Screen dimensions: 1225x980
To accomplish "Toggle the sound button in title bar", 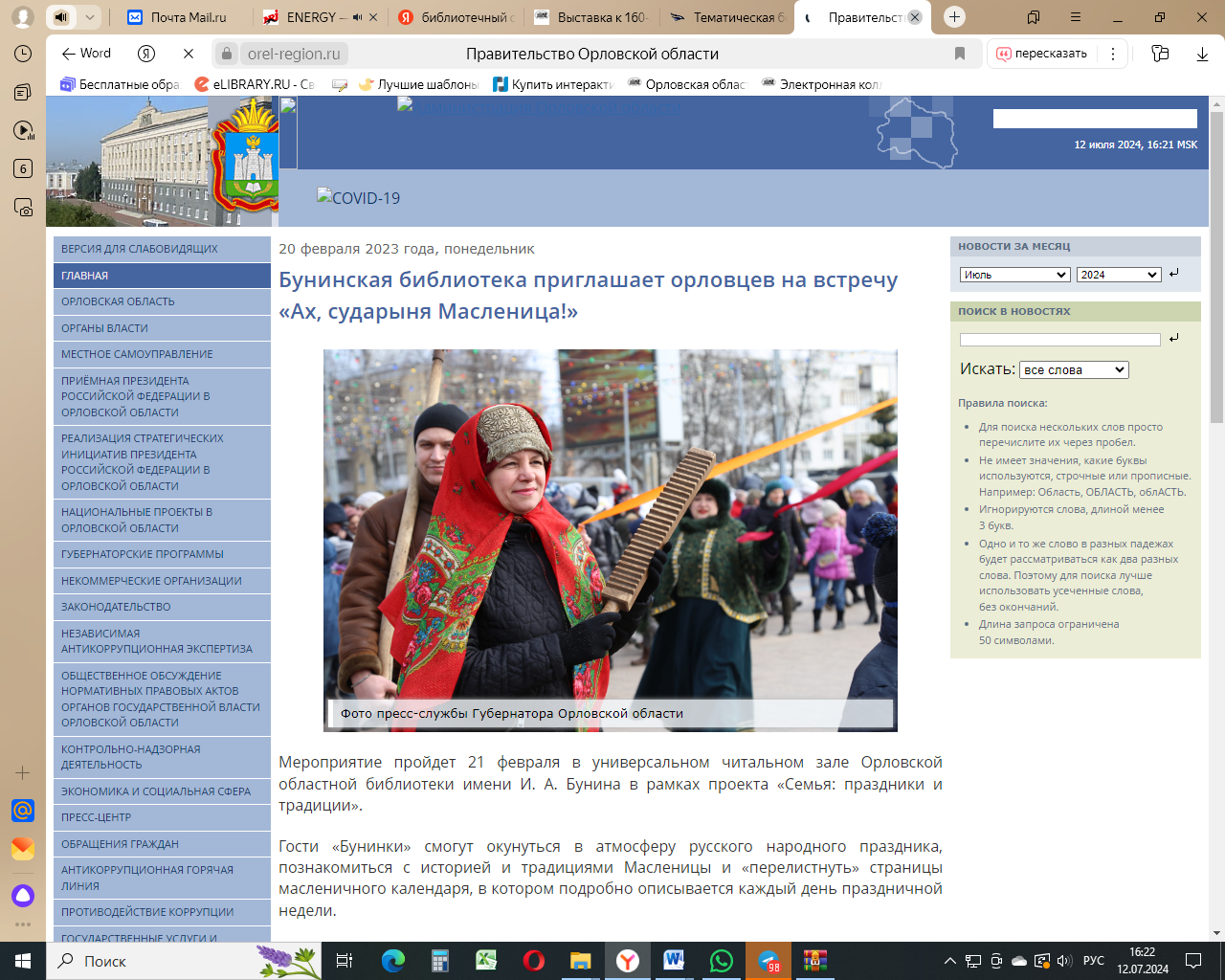I will pos(61,17).
